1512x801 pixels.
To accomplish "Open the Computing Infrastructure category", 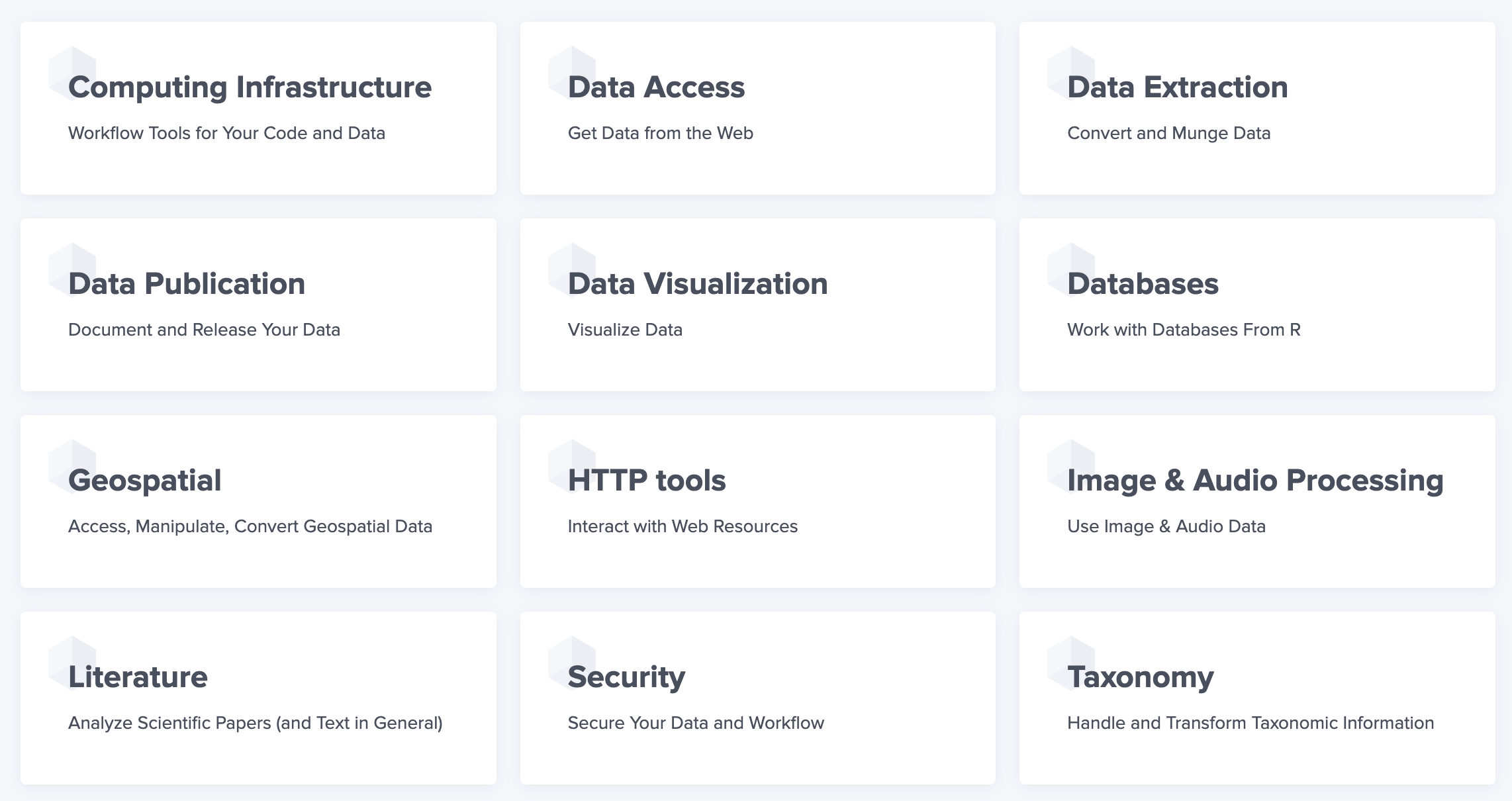I will pos(250,87).
